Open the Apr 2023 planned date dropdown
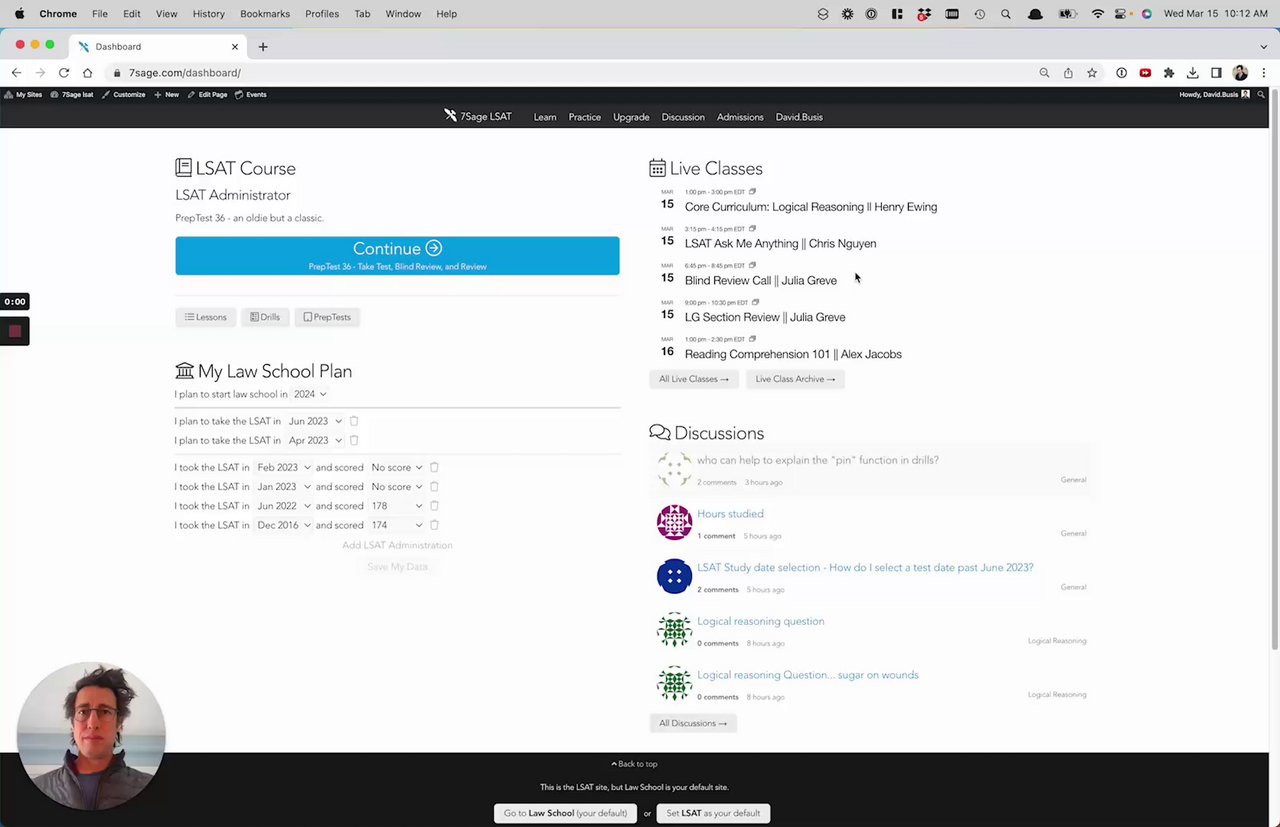 point(315,440)
